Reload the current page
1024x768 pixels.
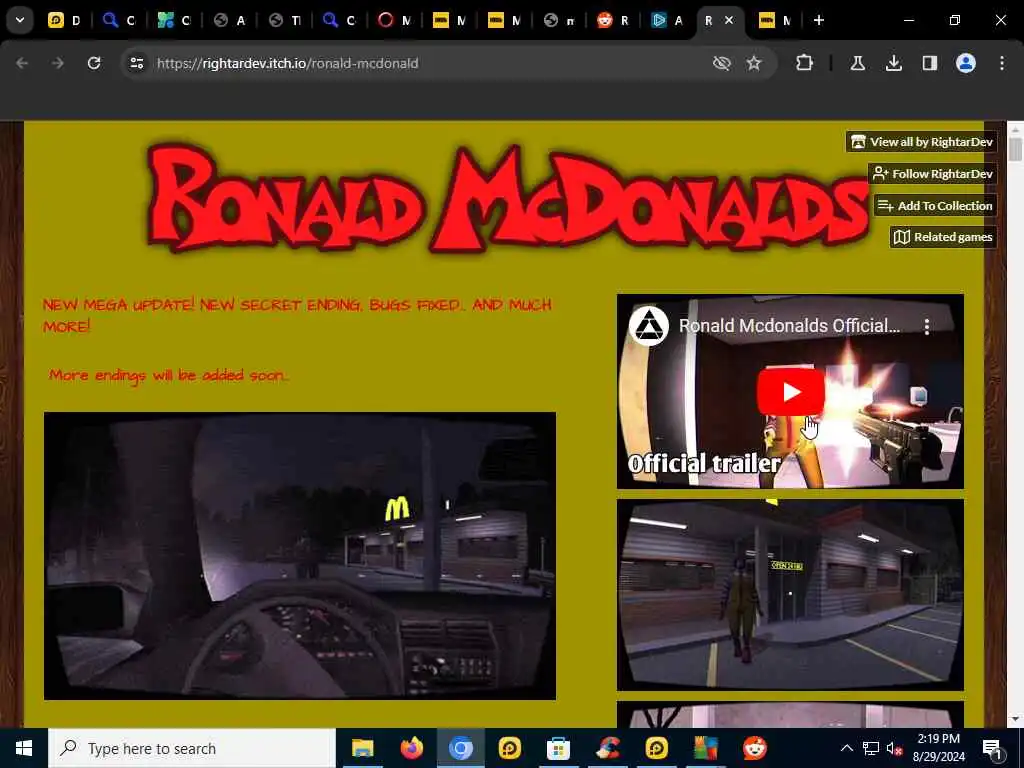(94, 63)
